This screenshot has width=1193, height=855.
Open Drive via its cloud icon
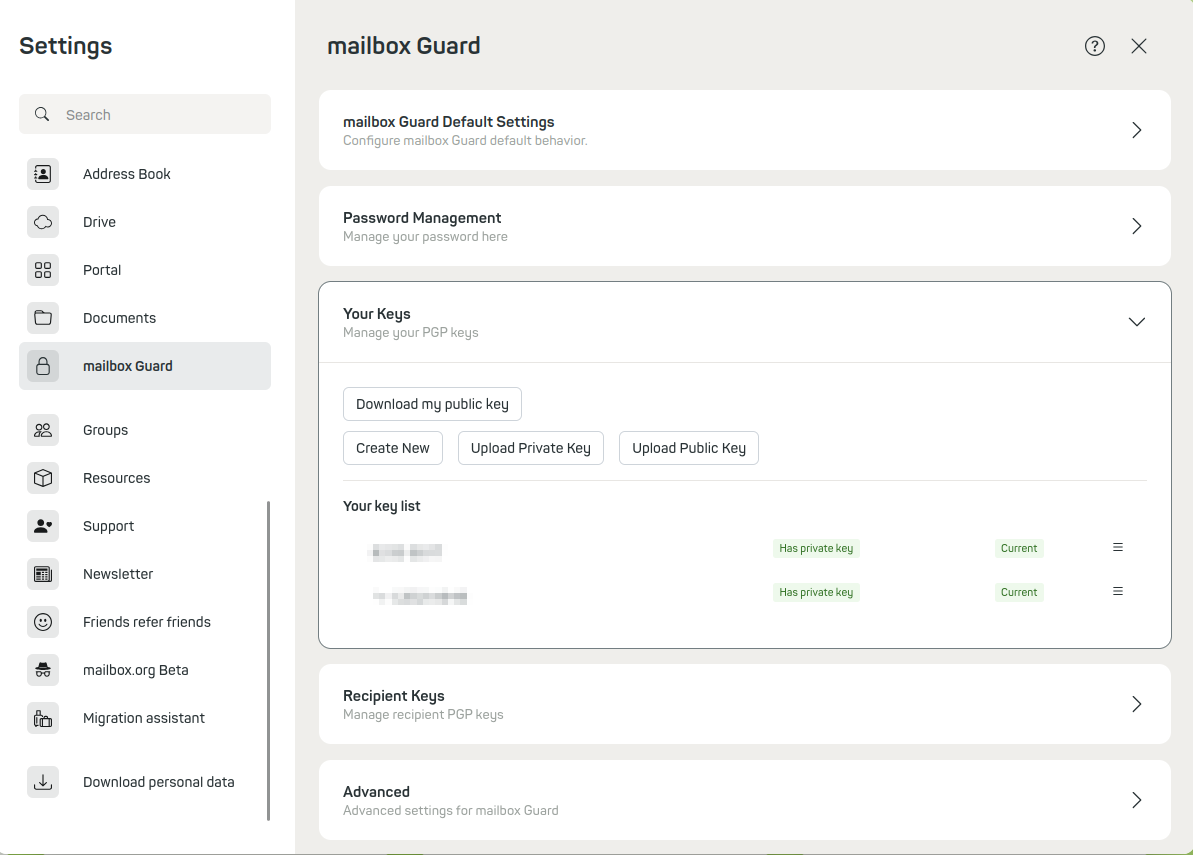(x=43, y=222)
